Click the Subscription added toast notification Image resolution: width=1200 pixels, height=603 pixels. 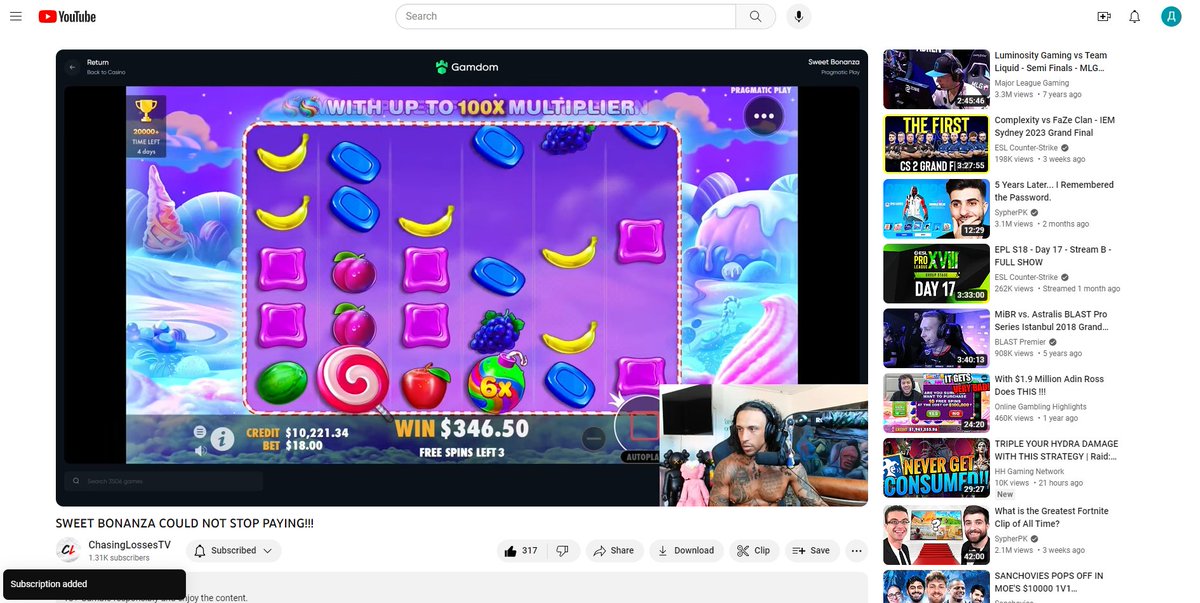93,584
